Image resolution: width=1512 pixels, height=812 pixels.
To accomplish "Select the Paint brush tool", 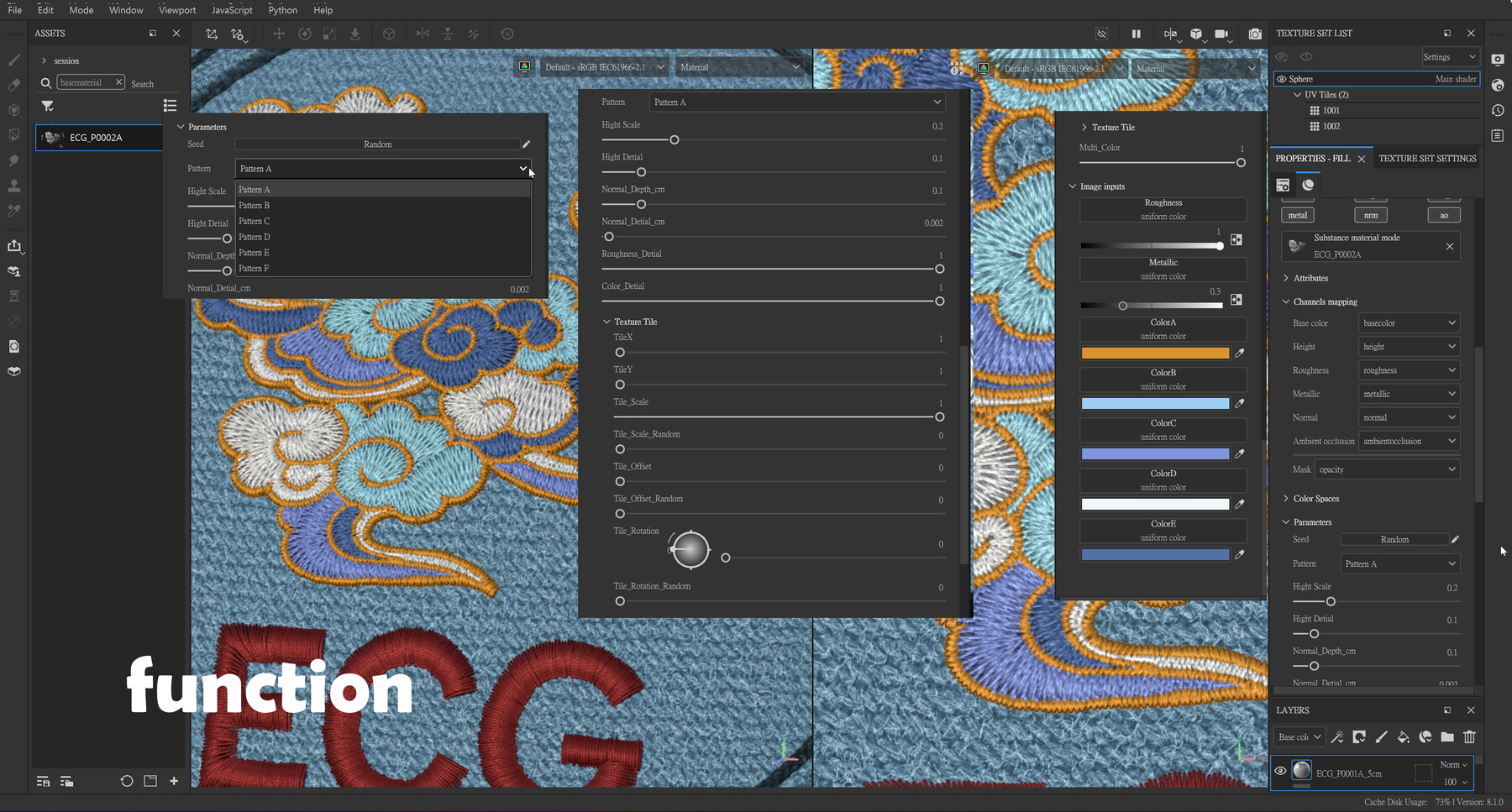I will click(x=13, y=60).
